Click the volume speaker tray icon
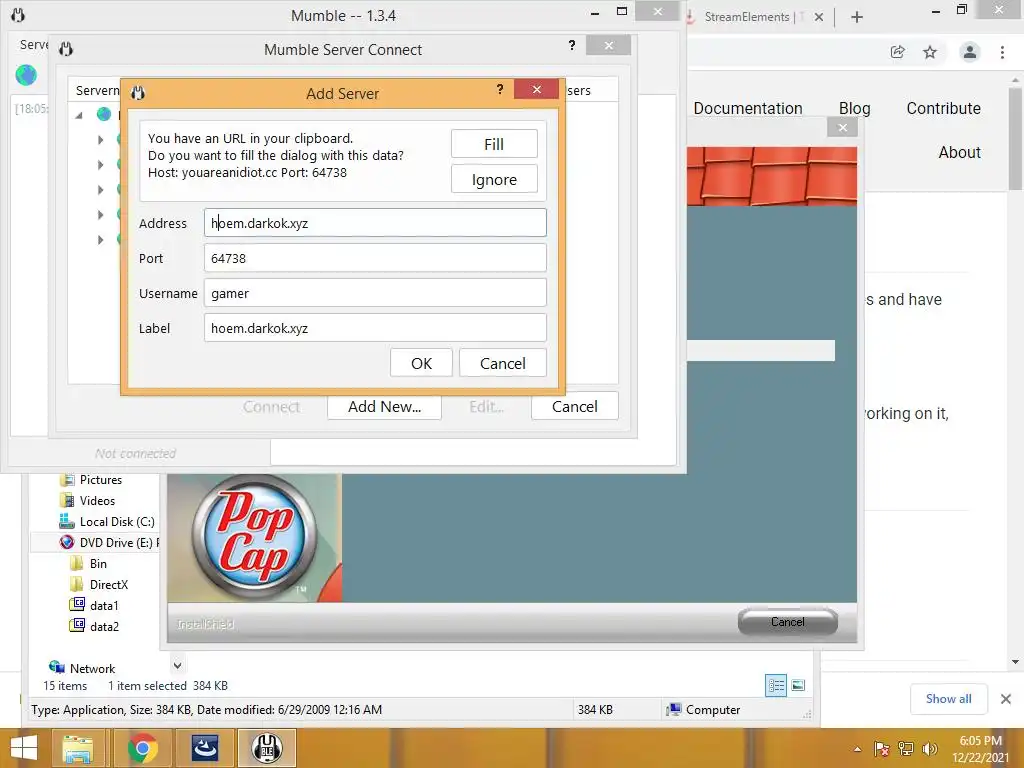1024x768 pixels. [x=929, y=749]
